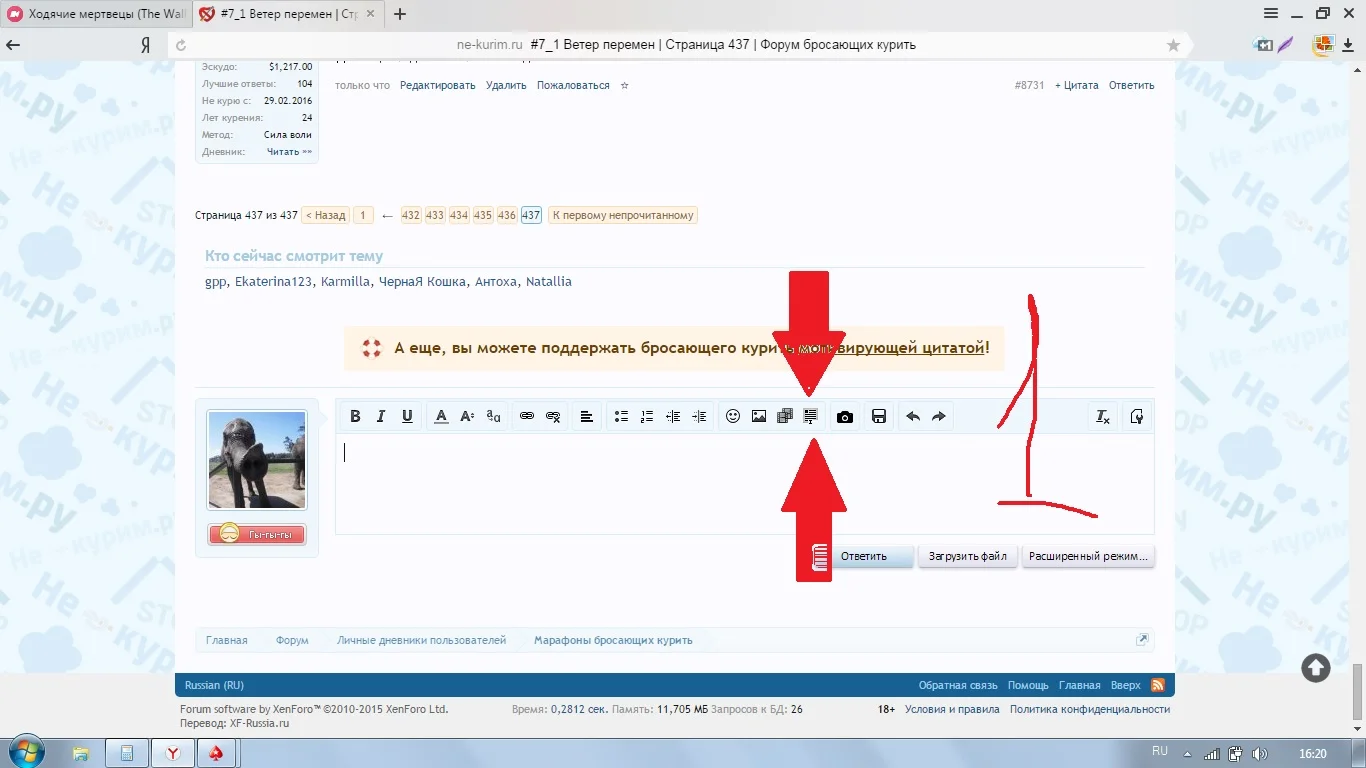Toggle bold formatting in the reply editor
This screenshot has height=768, width=1366.
tap(355, 417)
